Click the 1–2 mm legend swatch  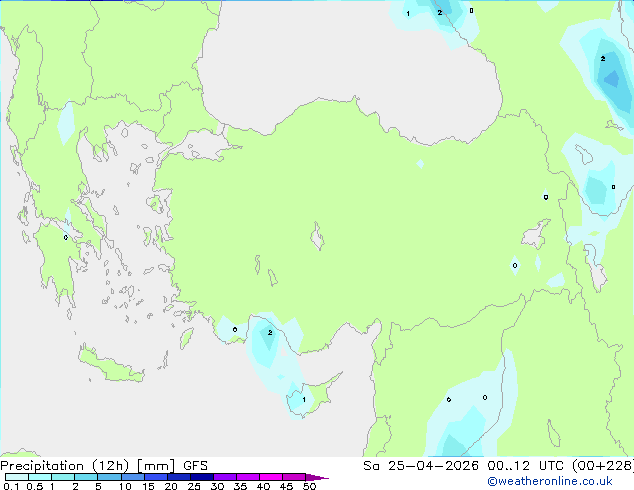coord(63,477)
